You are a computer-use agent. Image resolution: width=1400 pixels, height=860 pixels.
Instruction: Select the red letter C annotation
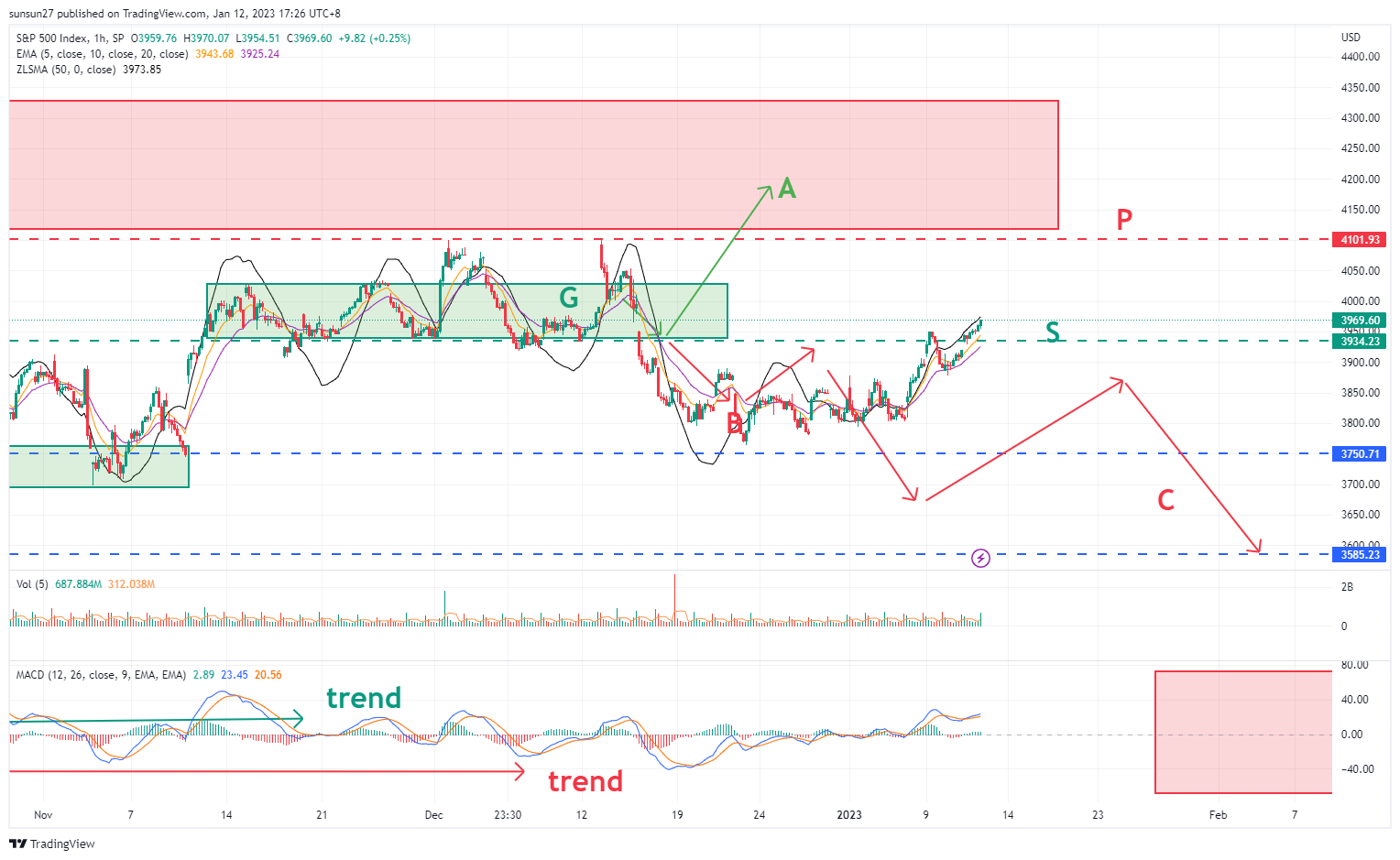(x=1165, y=500)
